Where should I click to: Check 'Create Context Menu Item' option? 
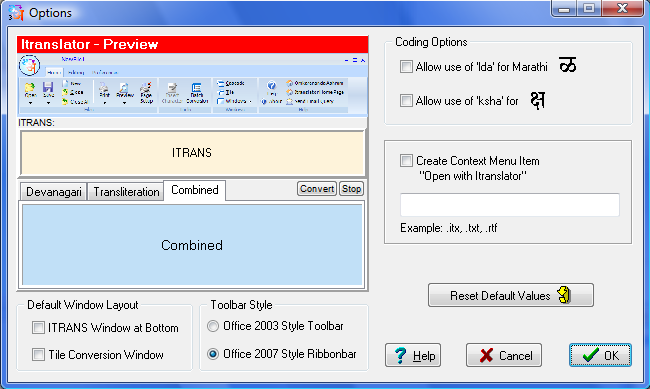pyautogui.click(x=406, y=160)
